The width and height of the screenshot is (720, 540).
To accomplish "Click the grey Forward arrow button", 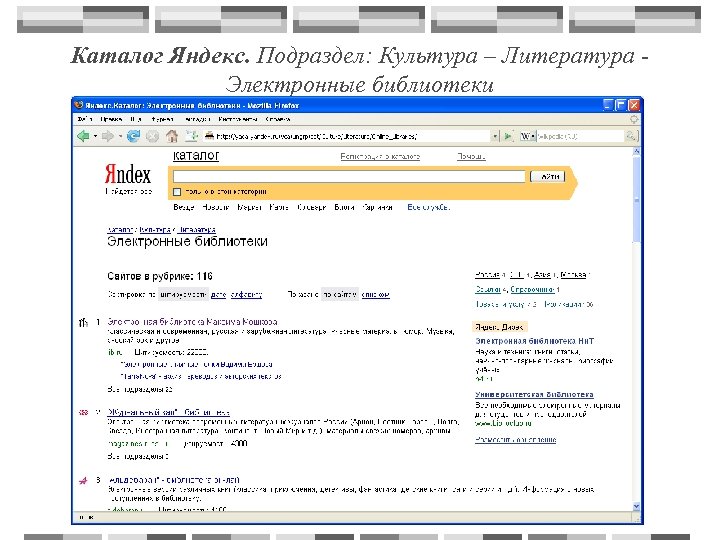I will point(107,136).
